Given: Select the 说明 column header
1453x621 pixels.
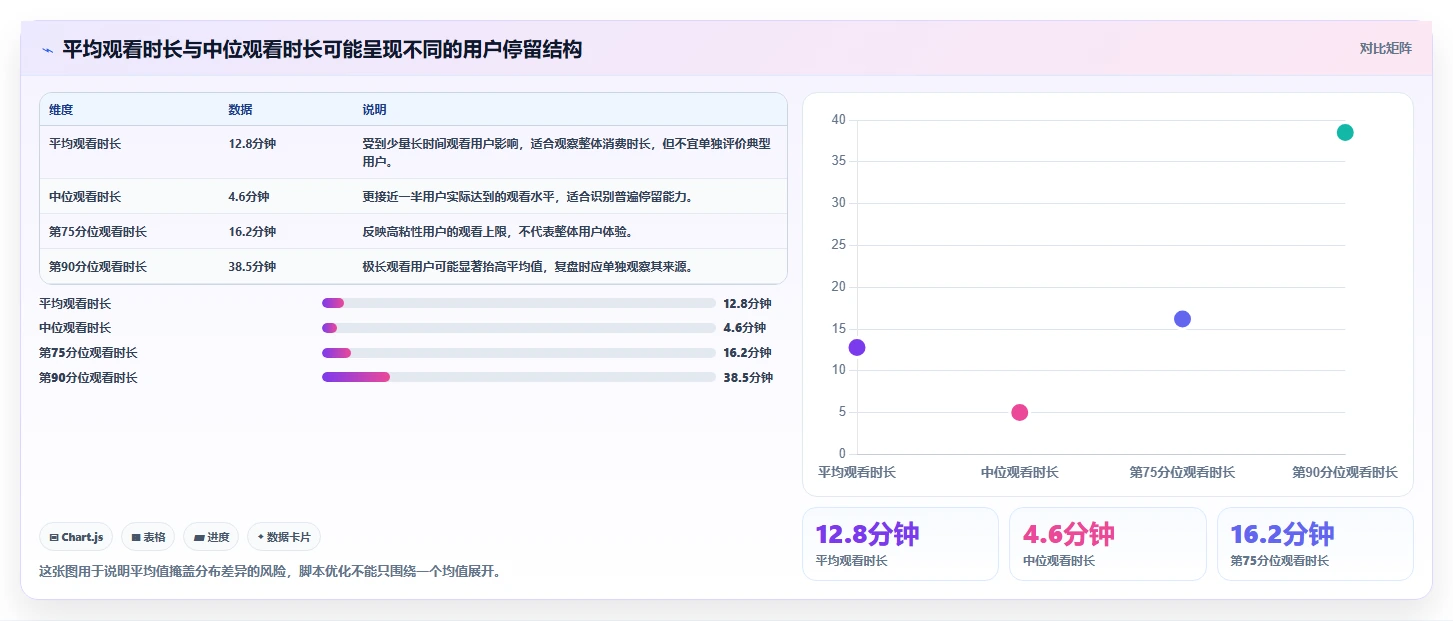Looking at the screenshot, I should [374, 110].
